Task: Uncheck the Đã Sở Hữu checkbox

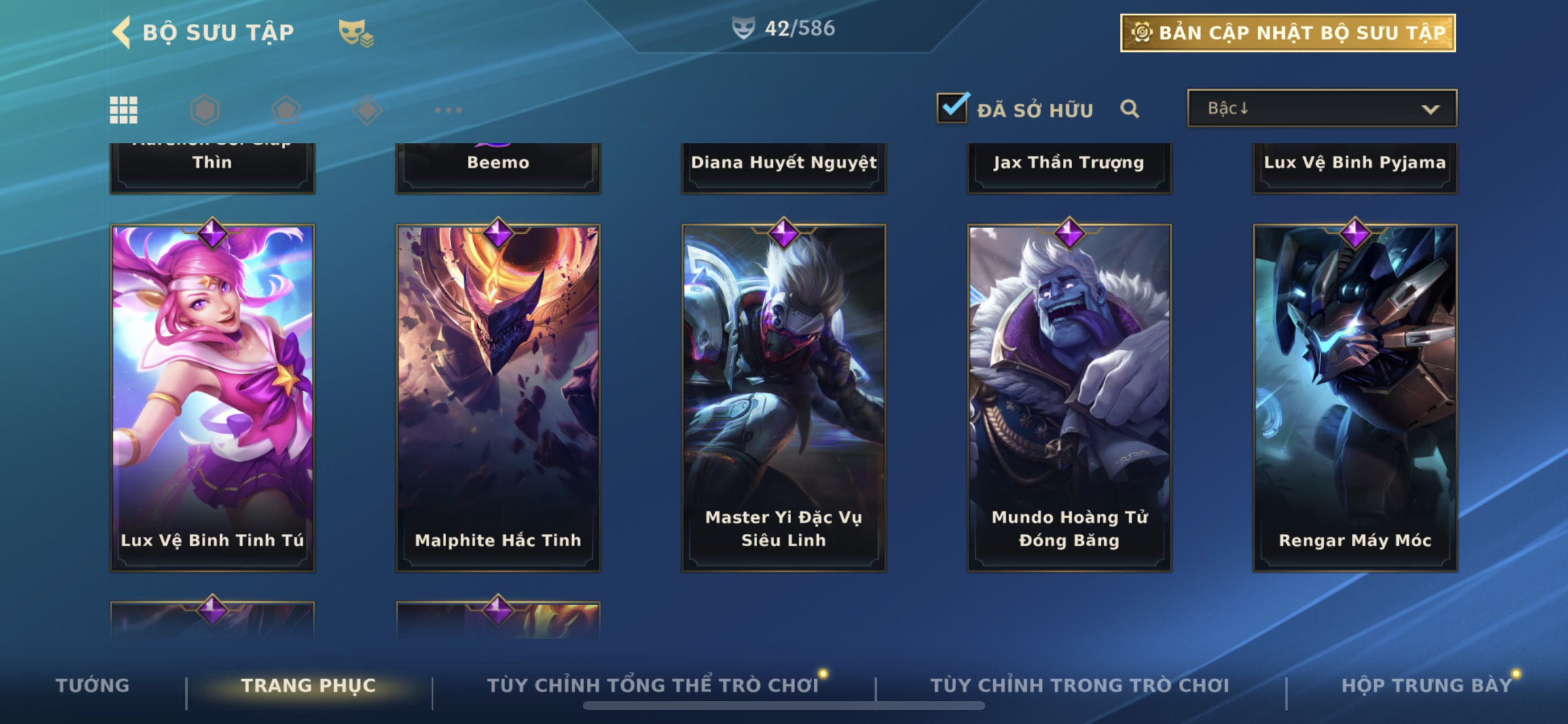Action: coord(953,108)
